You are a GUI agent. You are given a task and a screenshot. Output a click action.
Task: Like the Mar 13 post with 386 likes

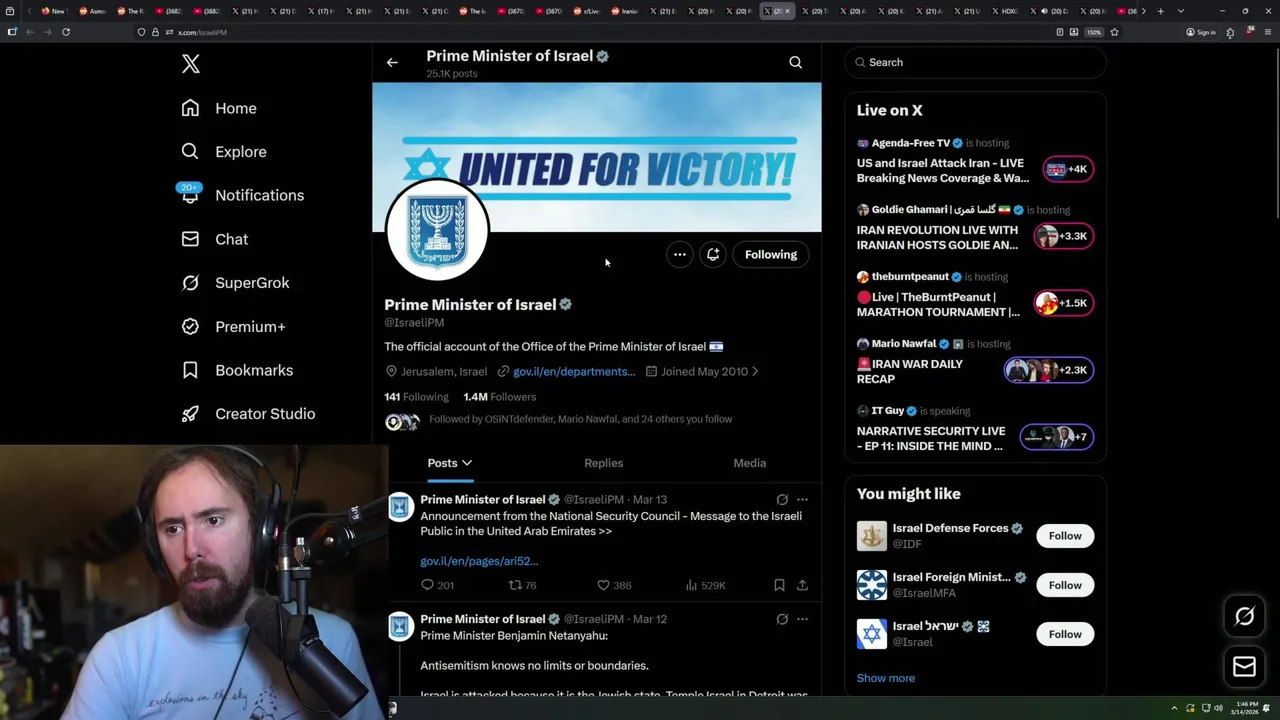click(x=614, y=585)
